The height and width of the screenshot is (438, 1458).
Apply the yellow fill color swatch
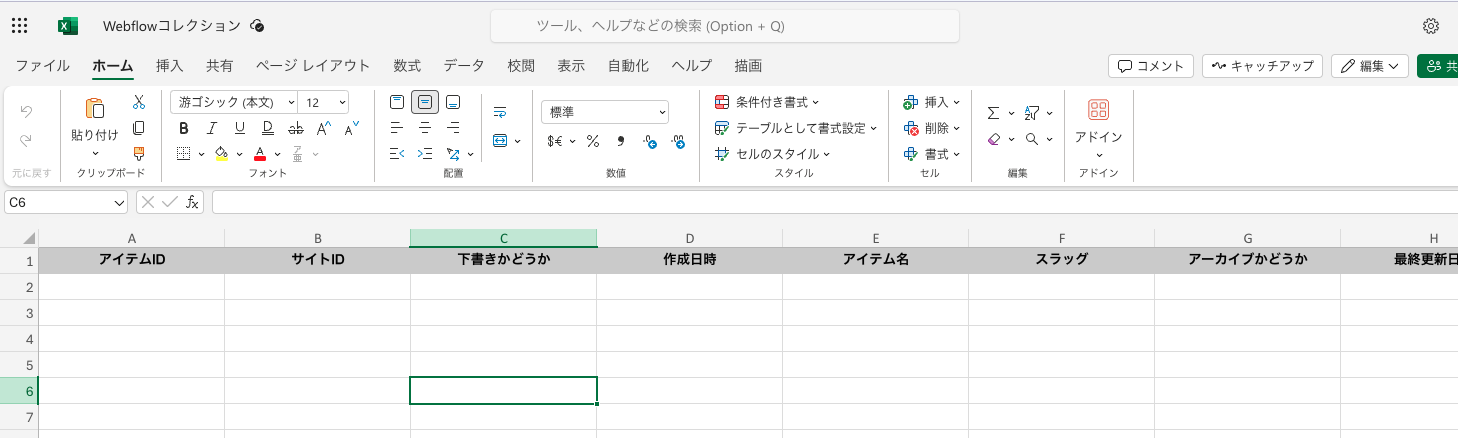(x=221, y=154)
